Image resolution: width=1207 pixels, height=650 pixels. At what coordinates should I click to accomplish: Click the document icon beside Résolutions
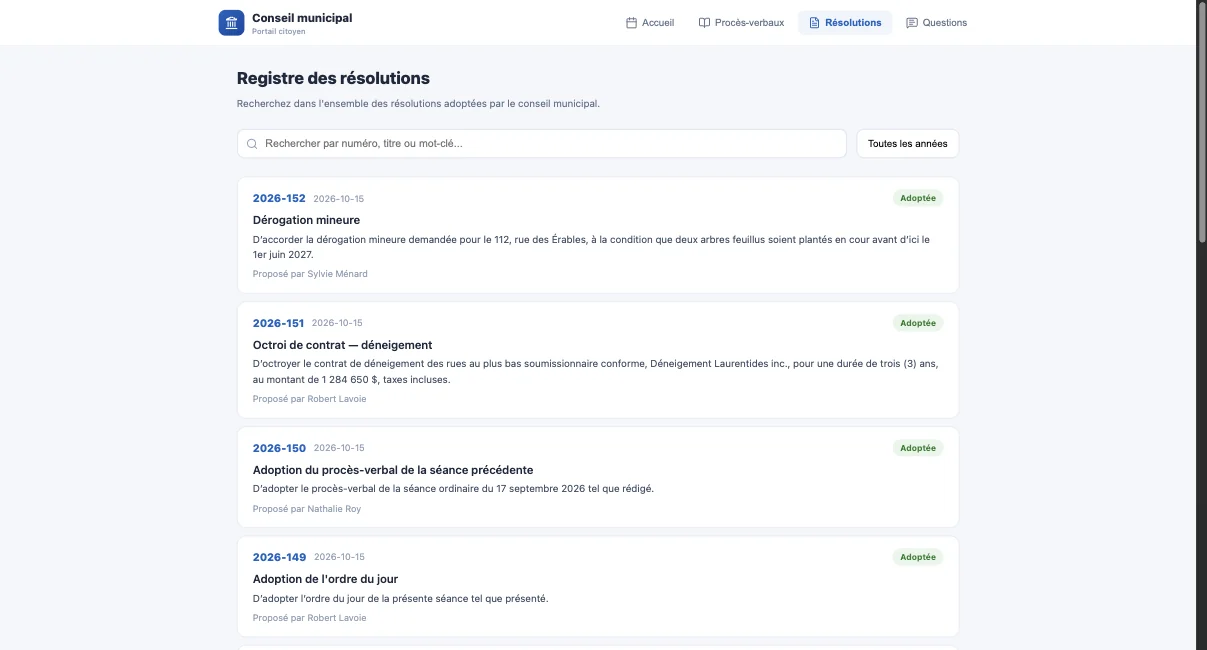click(814, 23)
